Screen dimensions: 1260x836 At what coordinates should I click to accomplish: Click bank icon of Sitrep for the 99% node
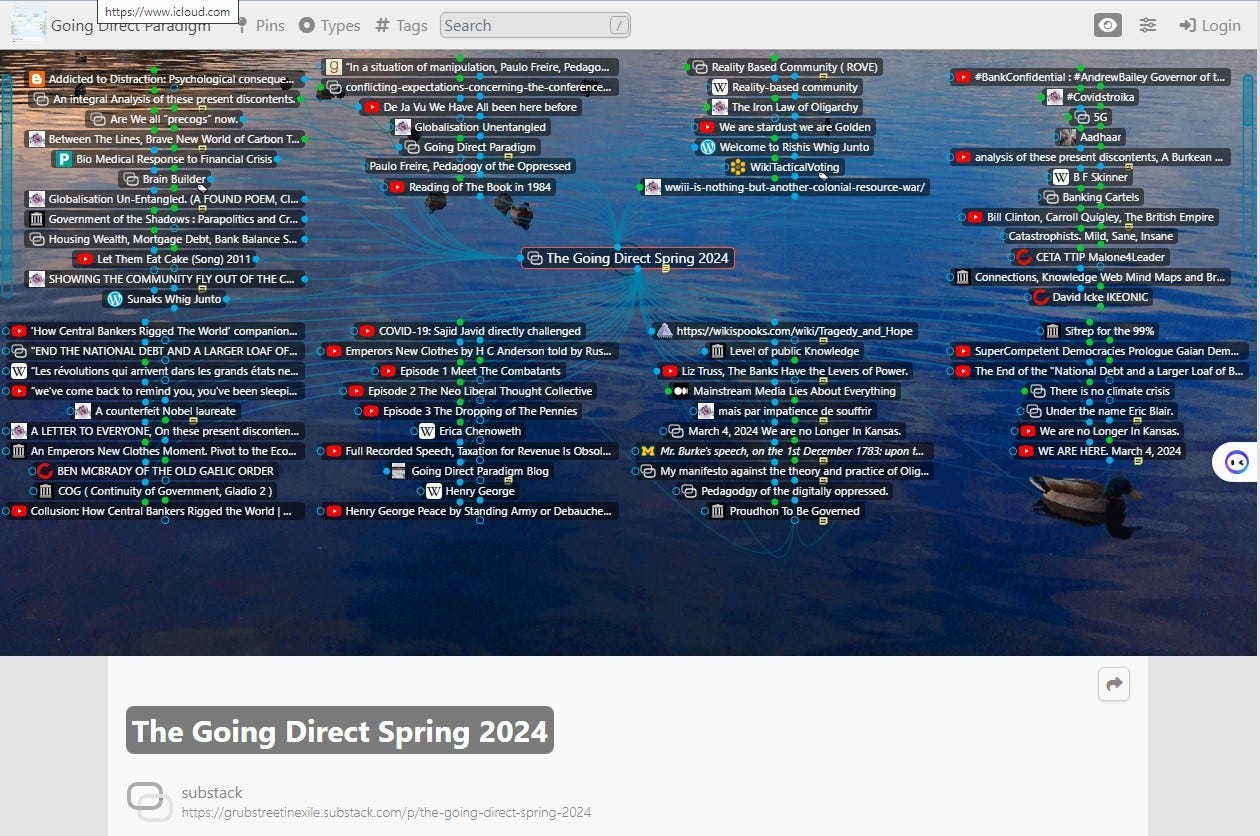1052,331
